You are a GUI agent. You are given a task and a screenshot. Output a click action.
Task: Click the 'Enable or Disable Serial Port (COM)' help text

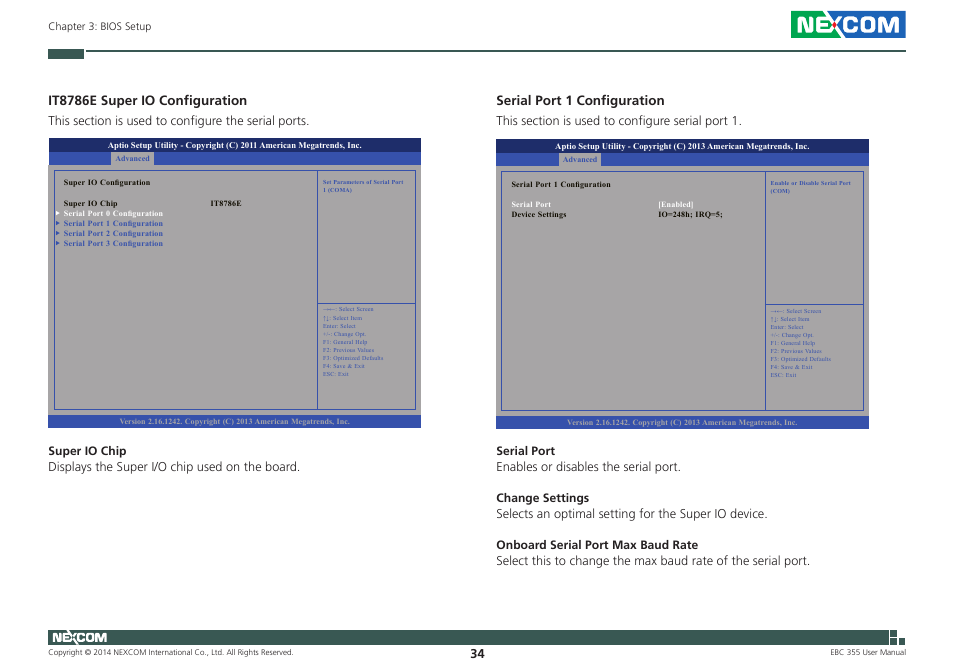(810, 187)
